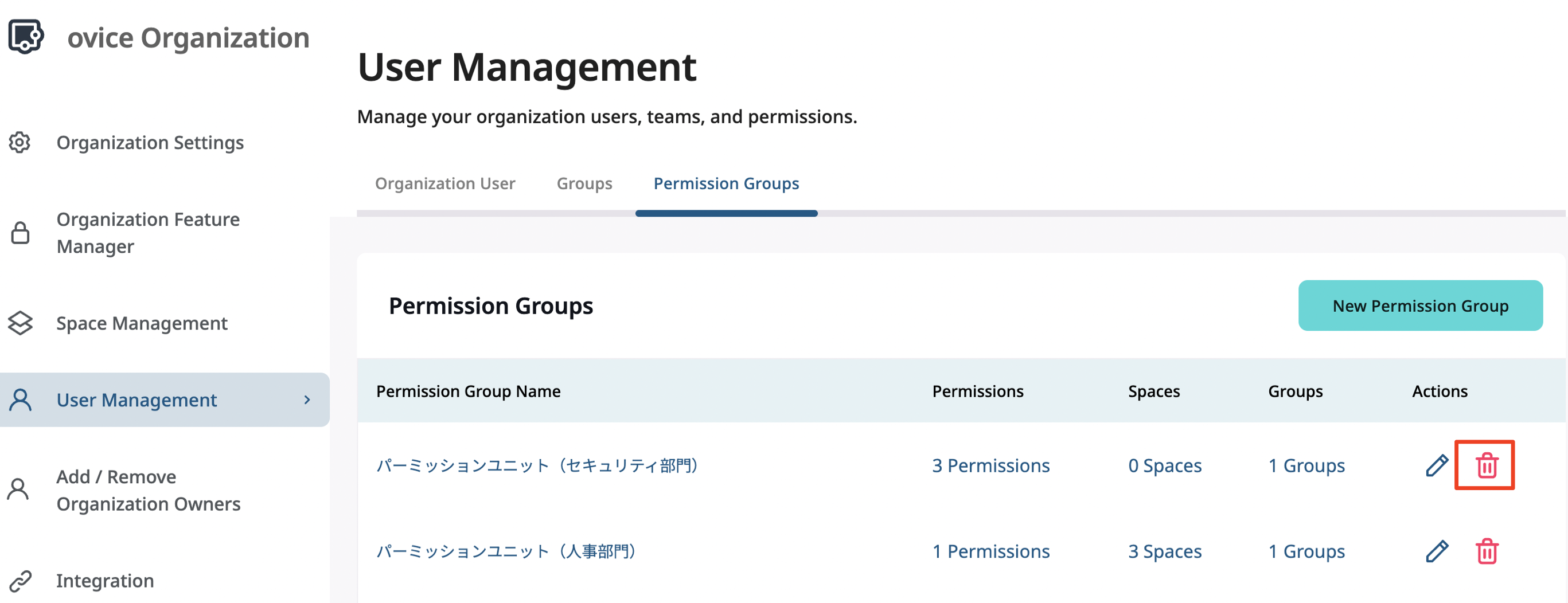This screenshot has height=603, width=1568.
Task: Open パーミッションユニット（セキュリティ部門） group link
Action: 537,465
